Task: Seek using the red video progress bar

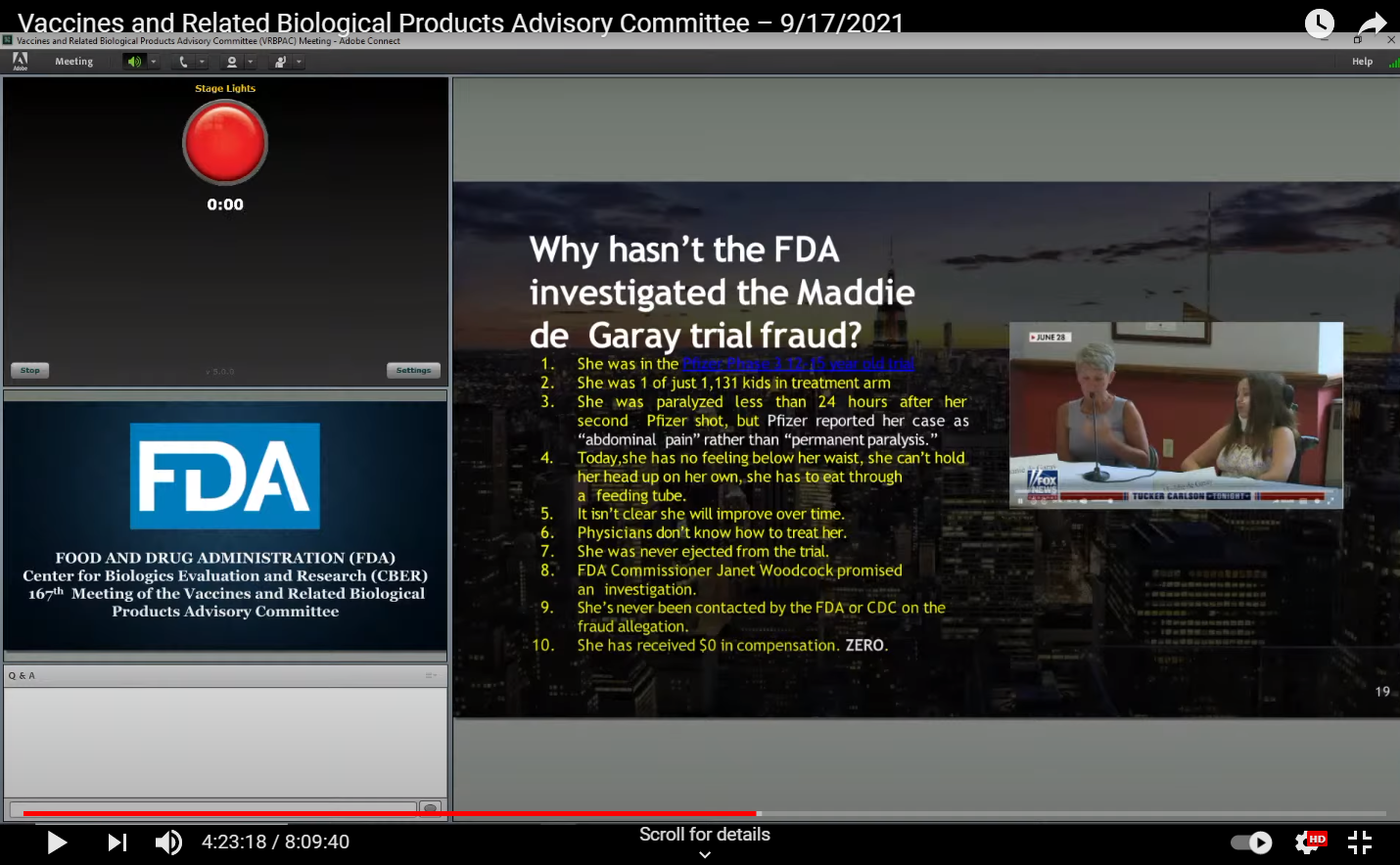Action: (392, 813)
